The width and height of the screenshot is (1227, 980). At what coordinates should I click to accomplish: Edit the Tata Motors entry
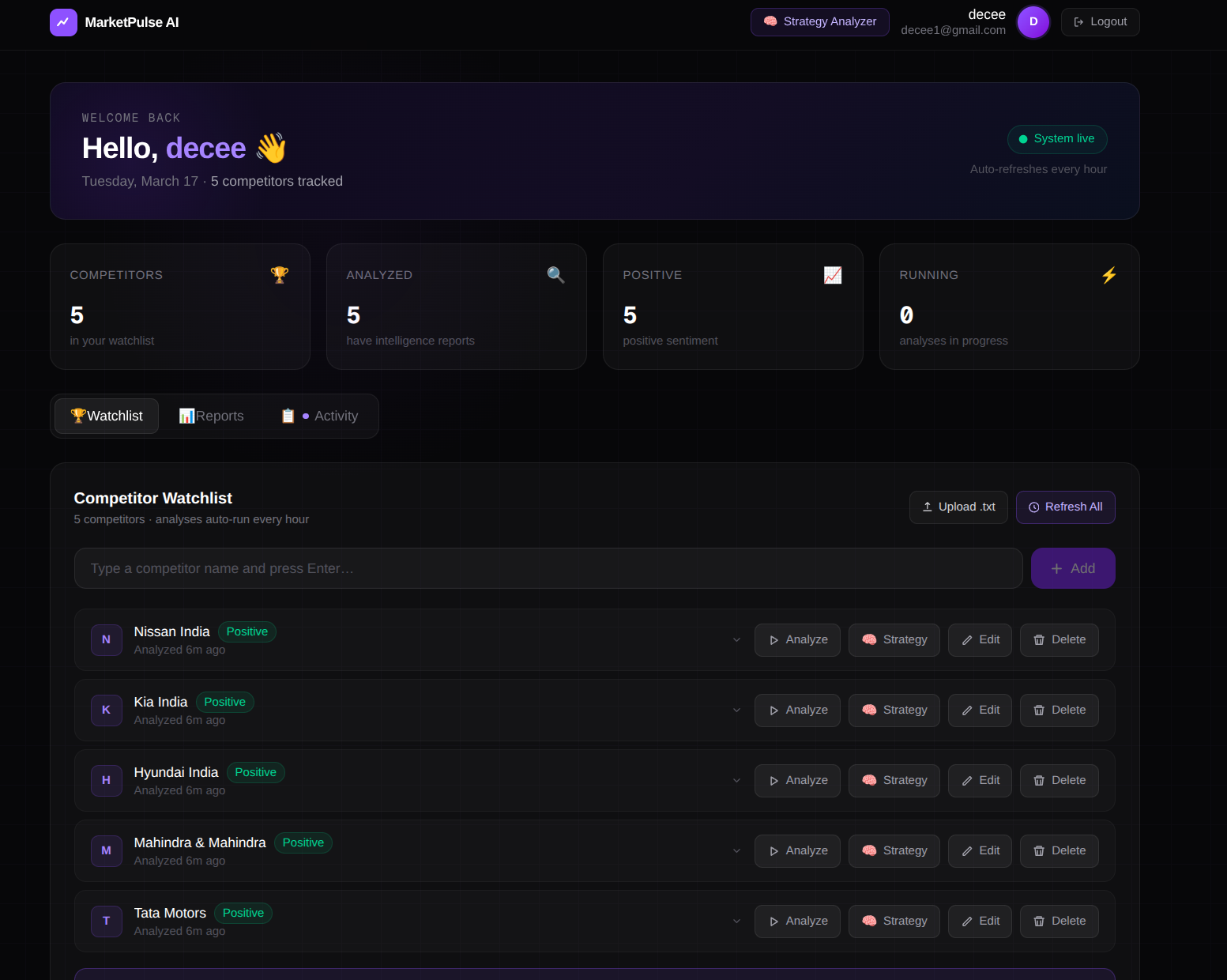[x=980, y=922]
